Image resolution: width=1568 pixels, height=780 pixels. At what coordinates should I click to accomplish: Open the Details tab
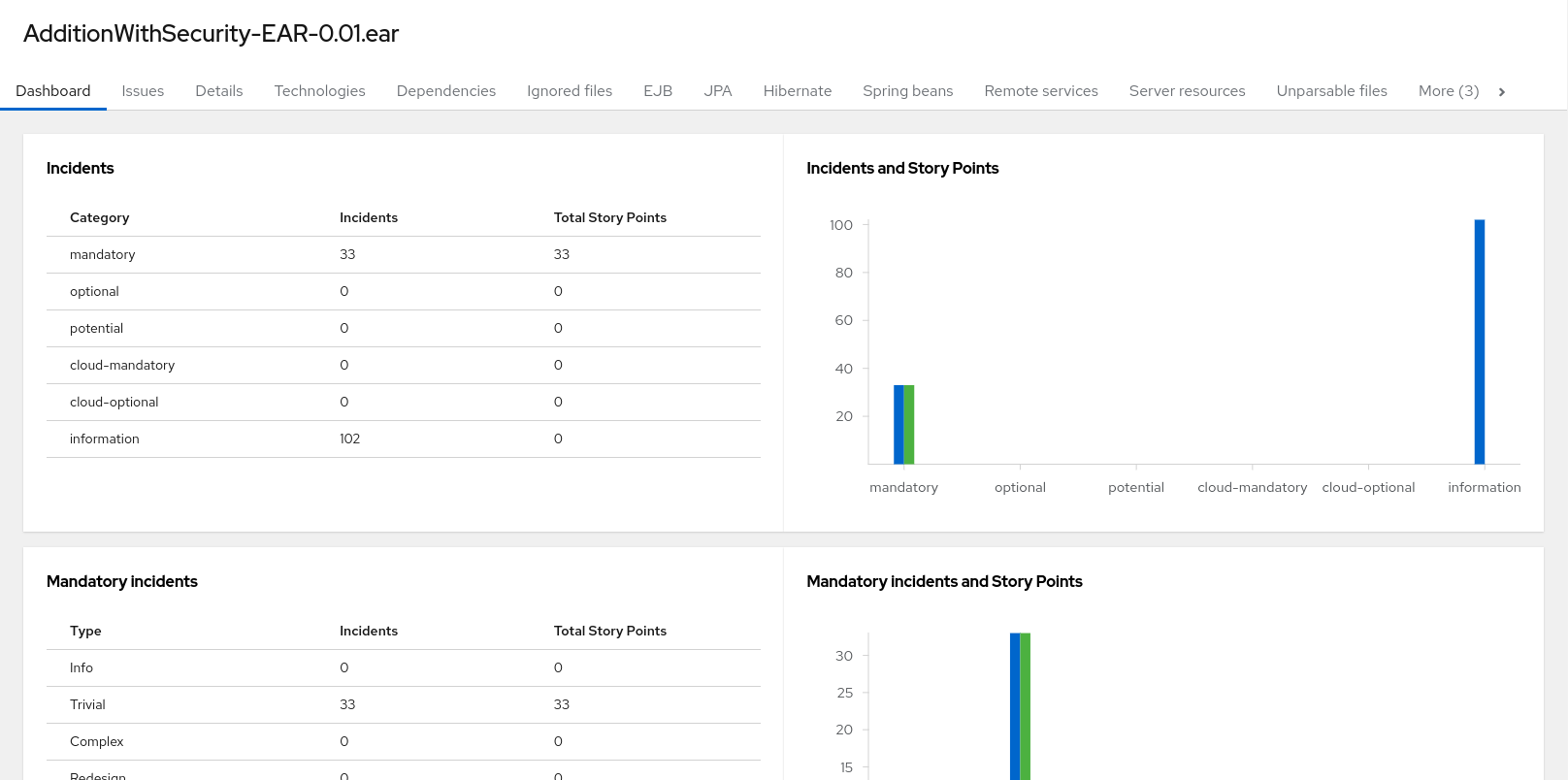(x=219, y=91)
